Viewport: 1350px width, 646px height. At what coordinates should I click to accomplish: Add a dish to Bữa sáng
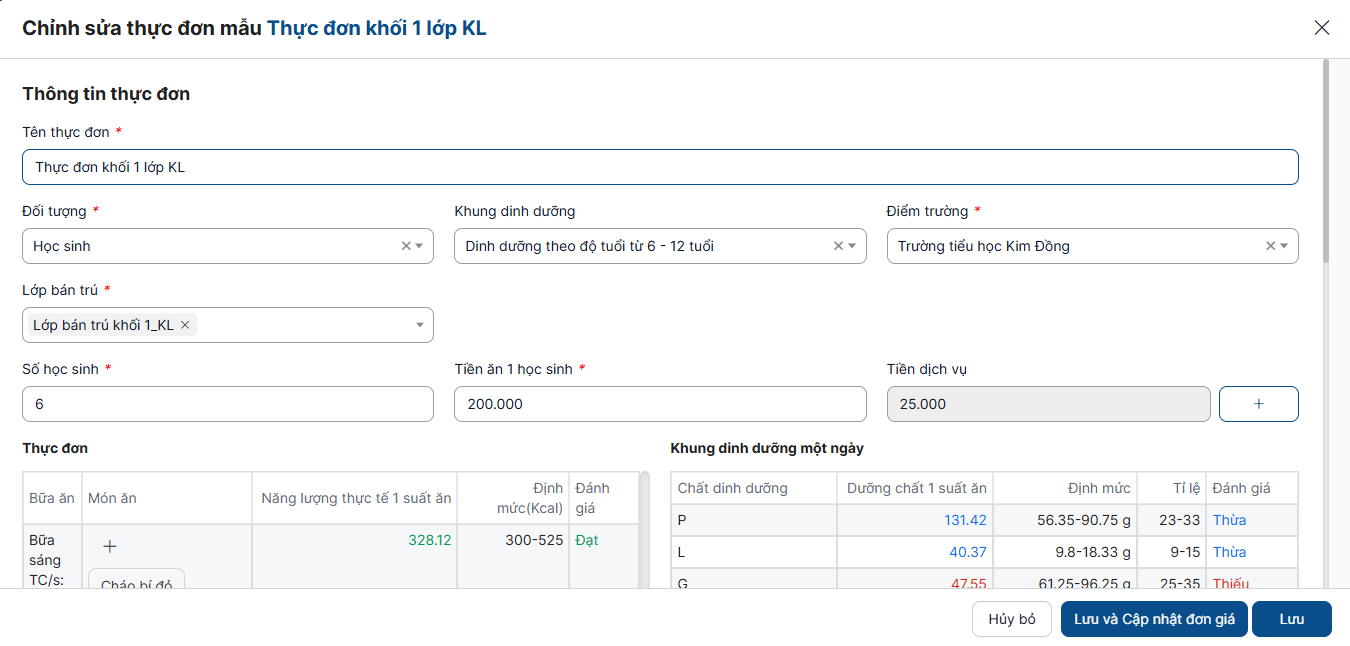(x=110, y=546)
